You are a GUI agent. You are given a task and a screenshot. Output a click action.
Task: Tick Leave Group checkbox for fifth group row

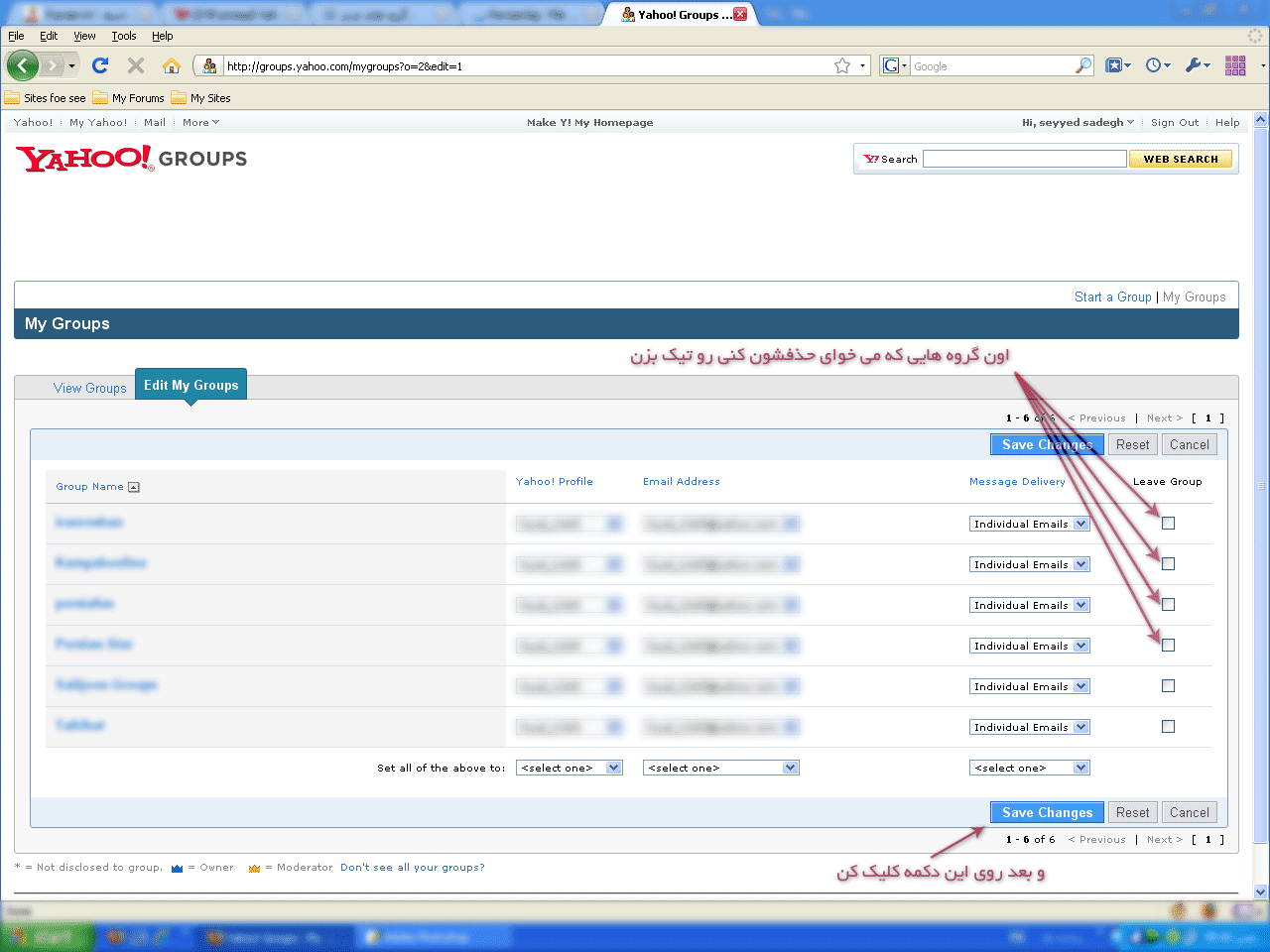tap(1168, 686)
